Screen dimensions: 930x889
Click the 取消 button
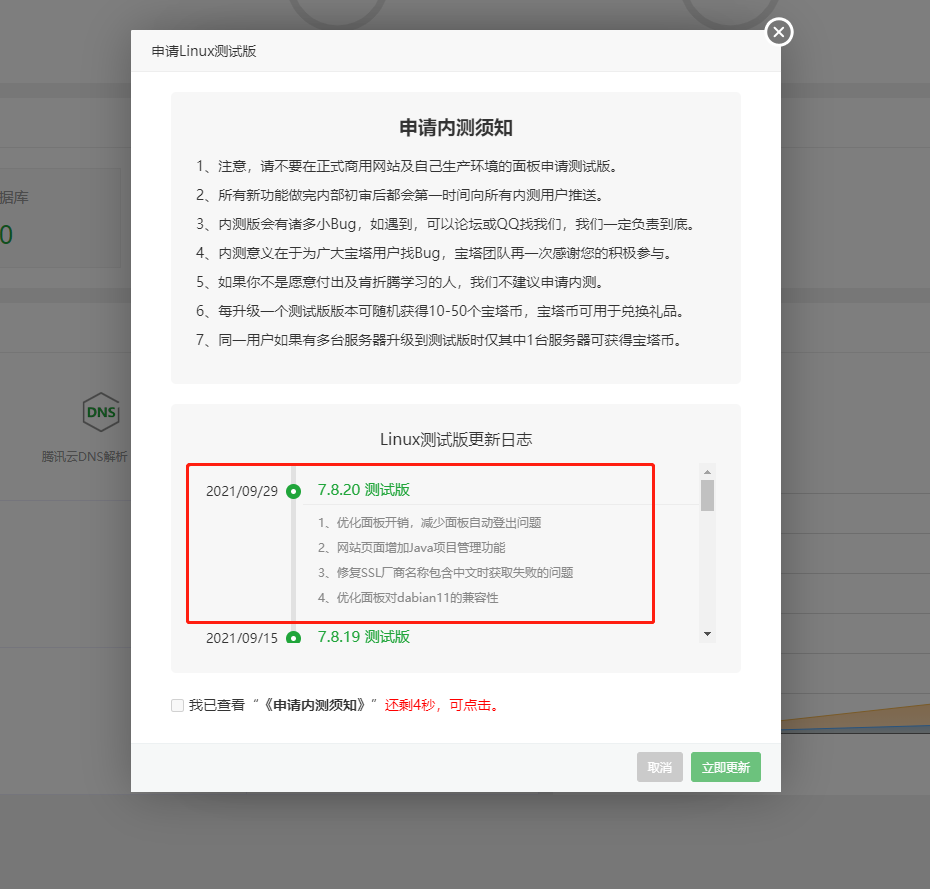pos(660,767)
